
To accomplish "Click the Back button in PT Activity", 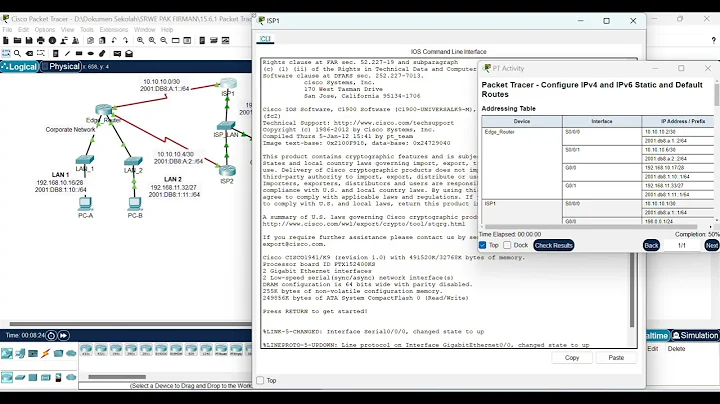I will [651, 245].
